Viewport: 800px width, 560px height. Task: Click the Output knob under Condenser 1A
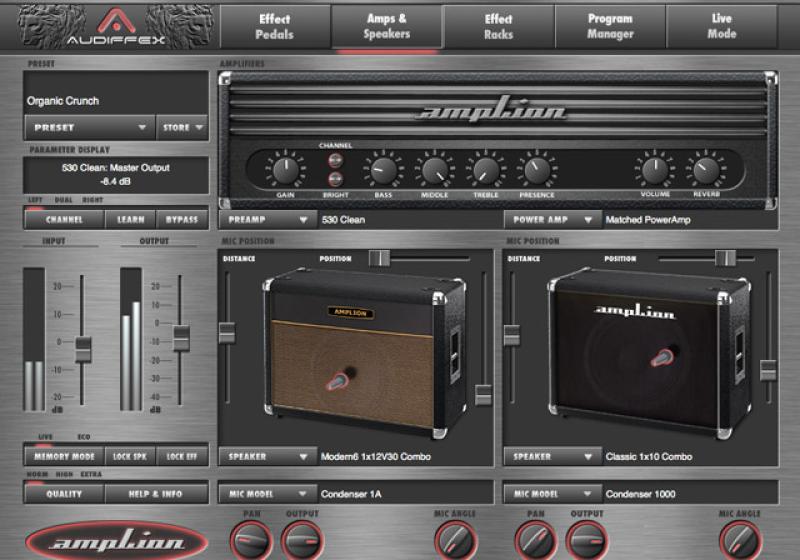pos(303,540)
